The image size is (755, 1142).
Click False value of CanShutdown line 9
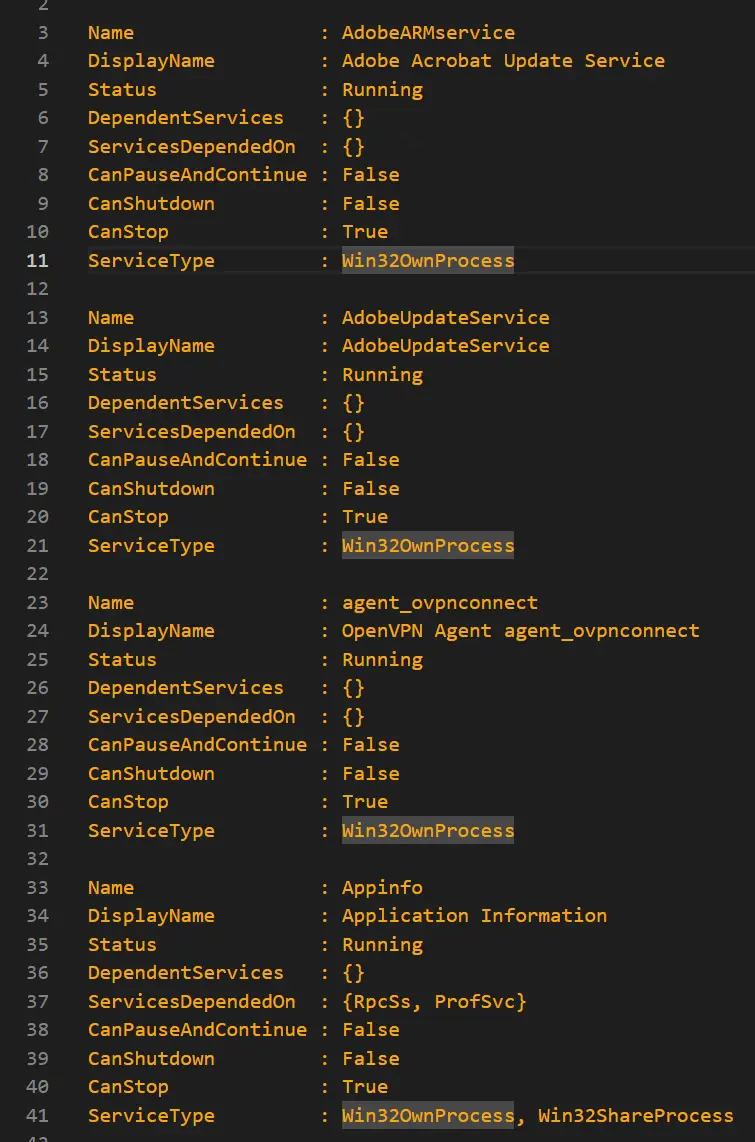point(371,204)
